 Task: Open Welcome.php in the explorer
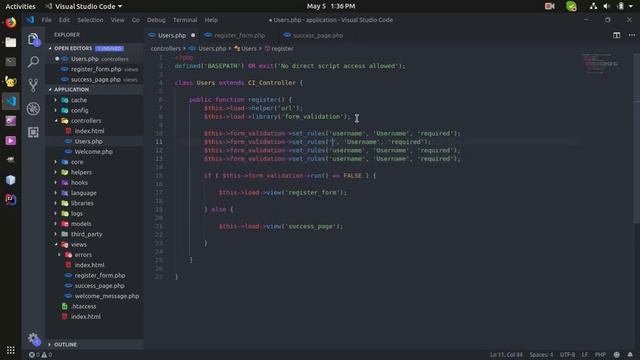(94, 151)
